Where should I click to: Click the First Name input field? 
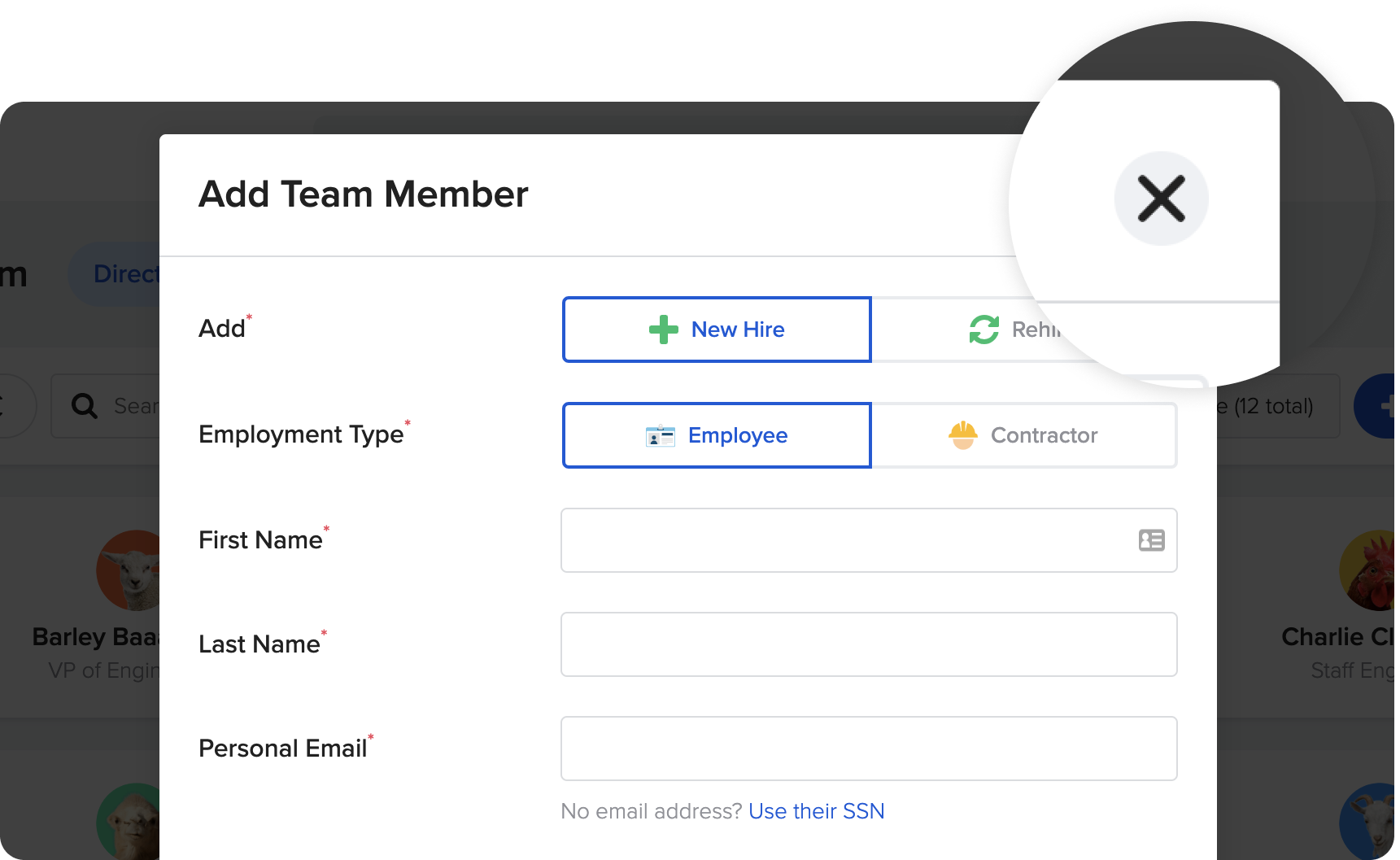[x=846, y=540]
